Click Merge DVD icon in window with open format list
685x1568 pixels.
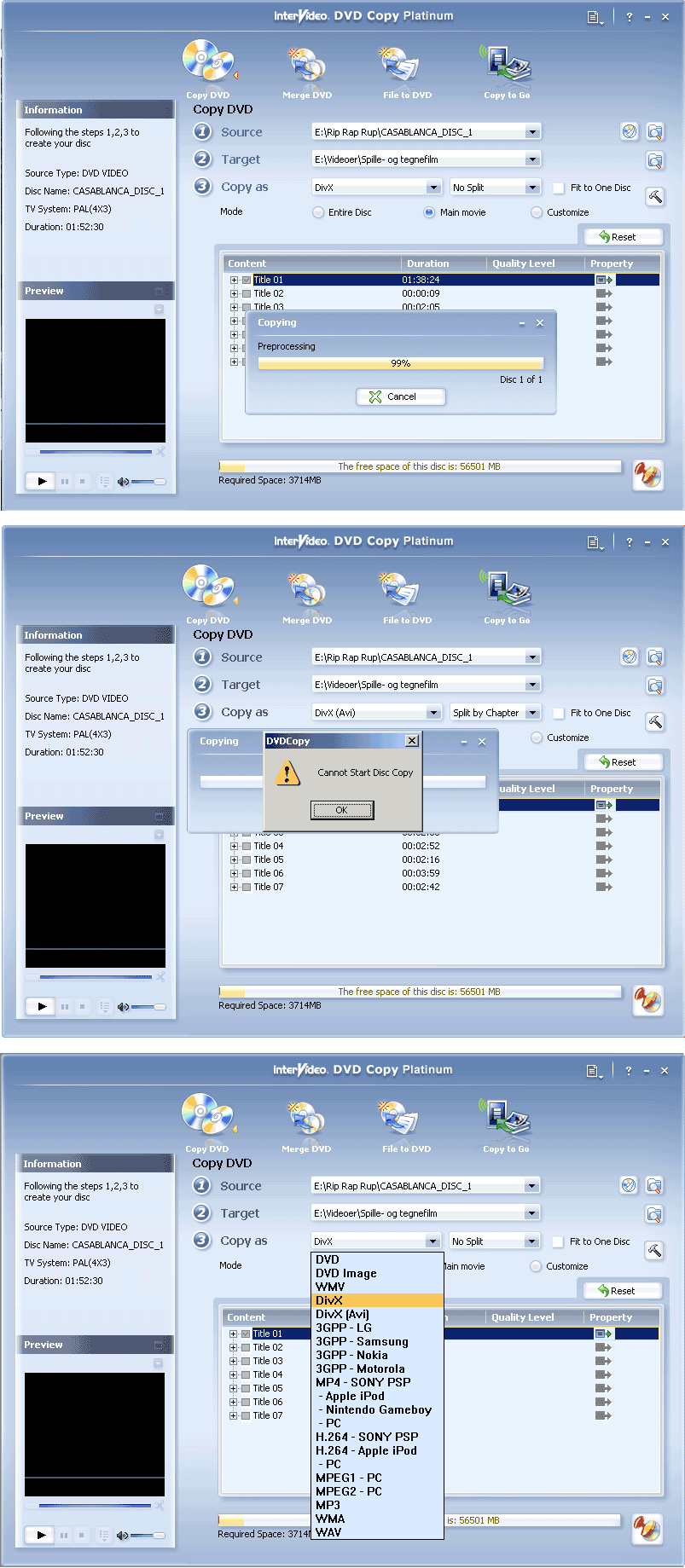tap(306, 1120)
